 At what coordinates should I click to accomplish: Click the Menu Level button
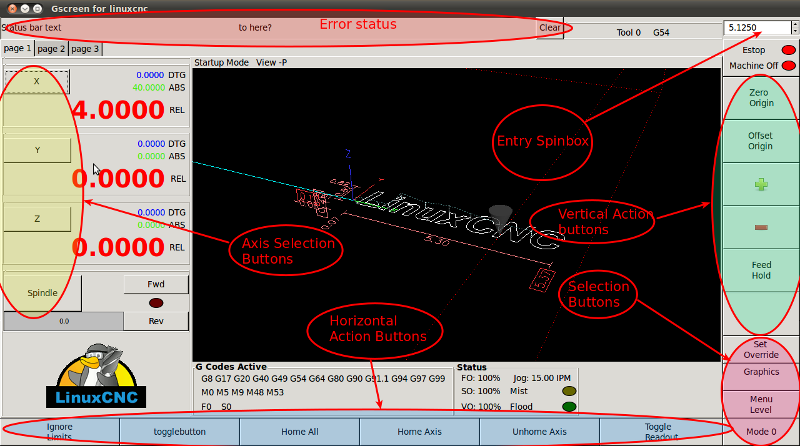761,404
